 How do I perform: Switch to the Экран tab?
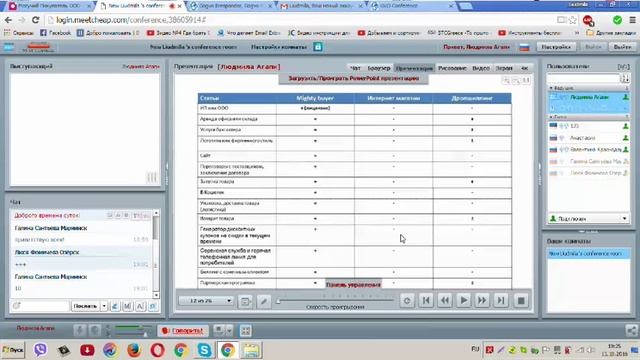[x=504, y=68]
